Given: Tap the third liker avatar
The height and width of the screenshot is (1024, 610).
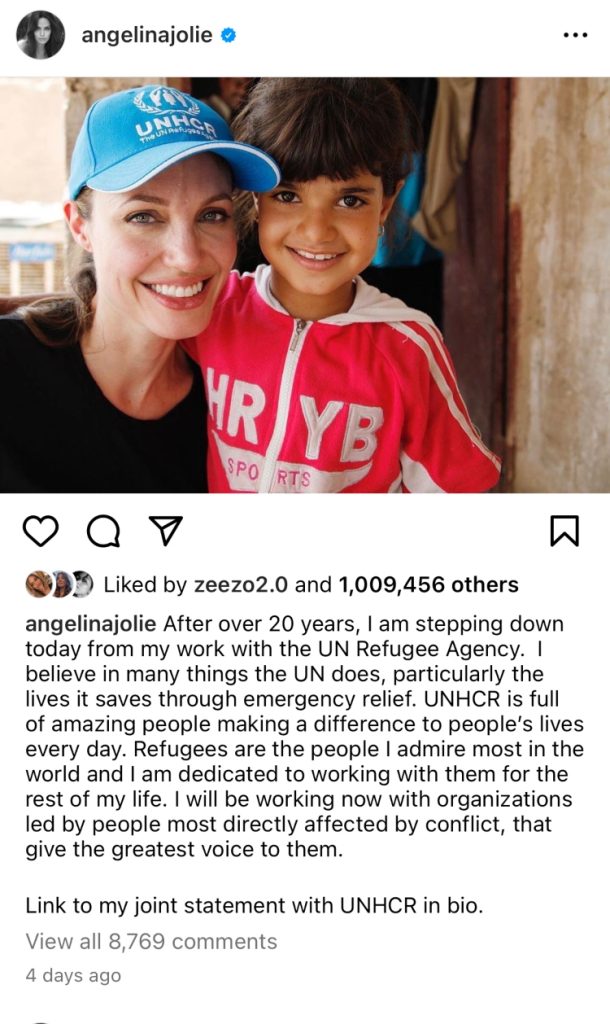Looking at the screenshot, I should click(x=81, y=584).
